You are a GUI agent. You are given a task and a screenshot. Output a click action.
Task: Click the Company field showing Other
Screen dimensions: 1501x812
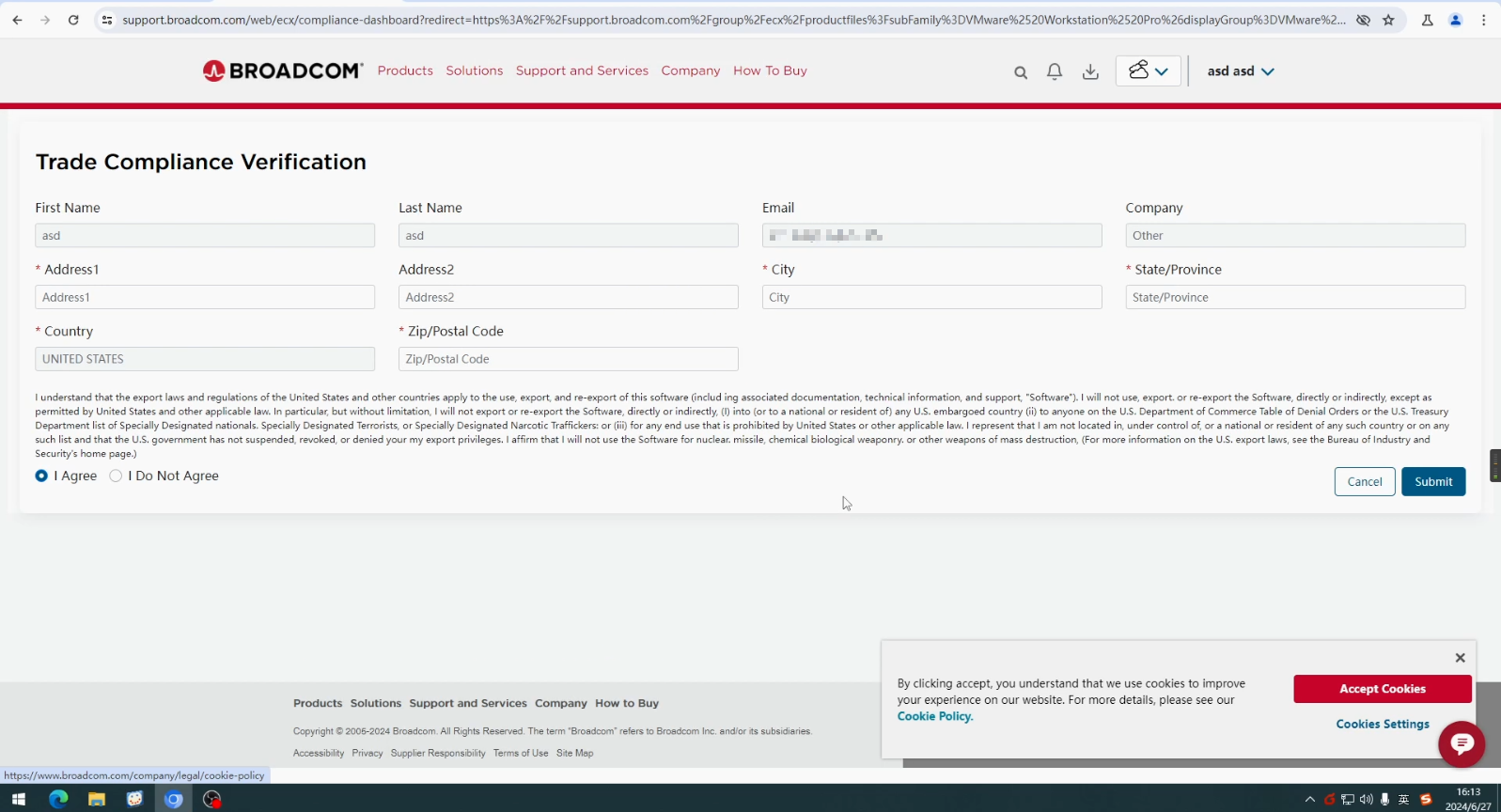point(1295,235)
